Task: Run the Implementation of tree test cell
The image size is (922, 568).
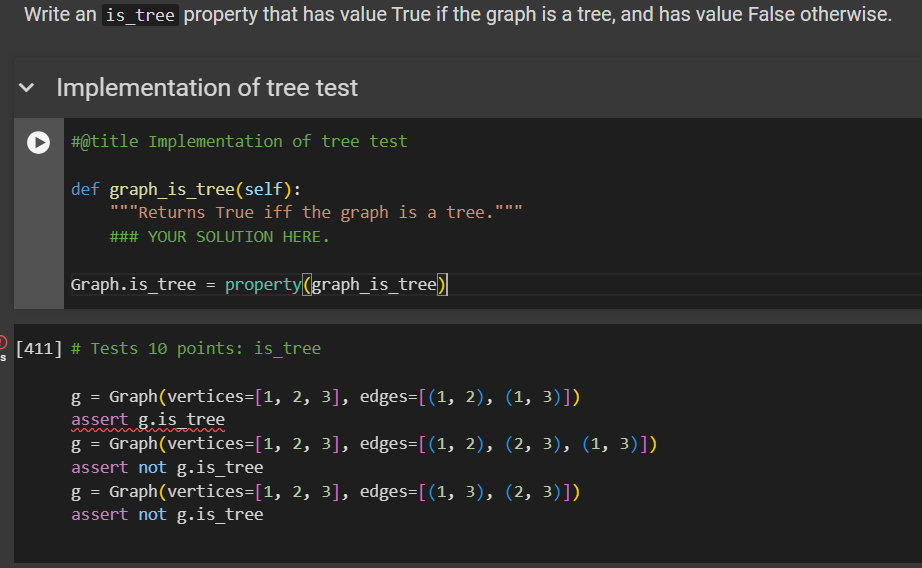Action: pos(38,143)
